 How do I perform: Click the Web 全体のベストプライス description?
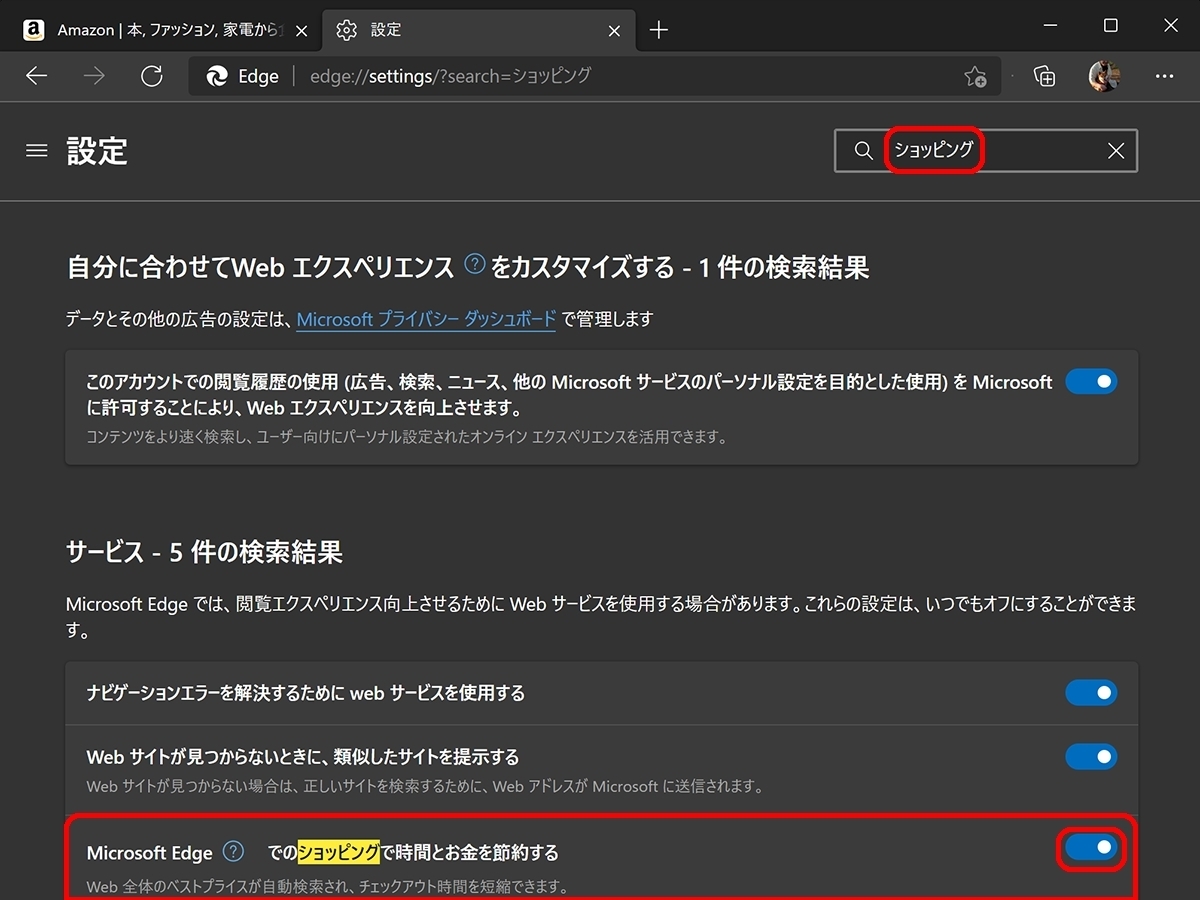(x=327, y=886)
